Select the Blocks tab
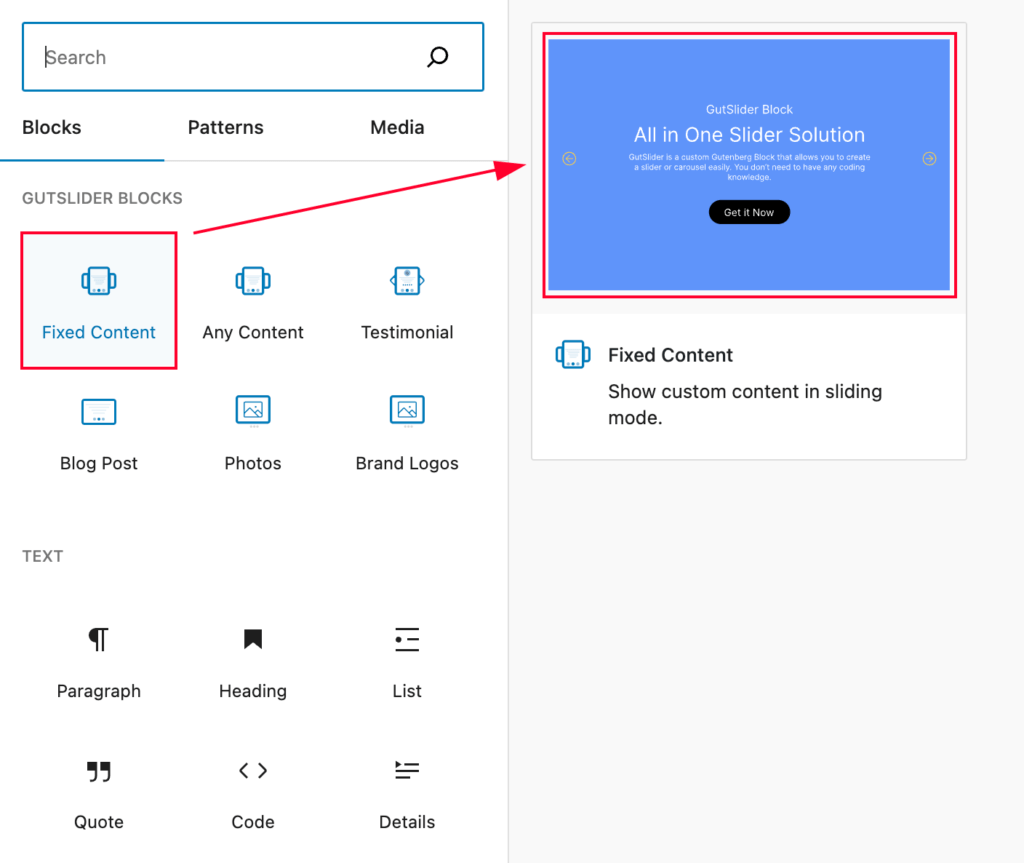 [51, 128]
